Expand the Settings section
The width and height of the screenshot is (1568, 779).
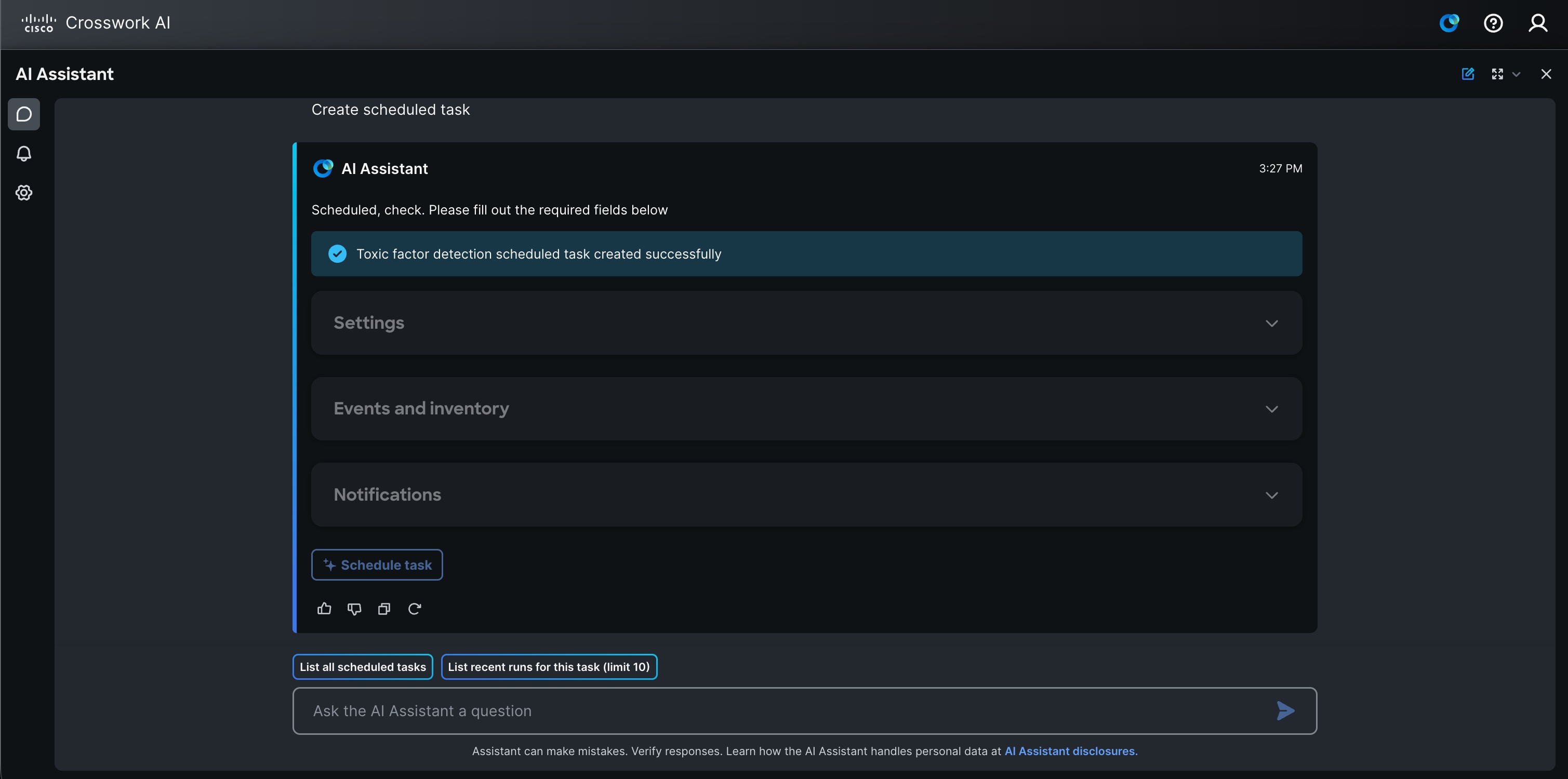(x=806, y=323)
